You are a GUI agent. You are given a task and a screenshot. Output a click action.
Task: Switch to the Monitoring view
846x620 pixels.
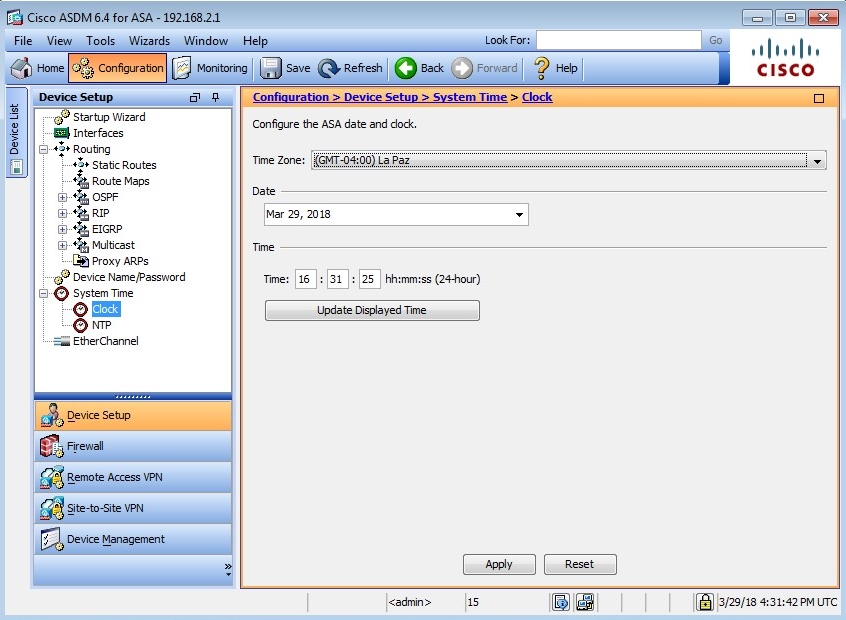[210, 68]
